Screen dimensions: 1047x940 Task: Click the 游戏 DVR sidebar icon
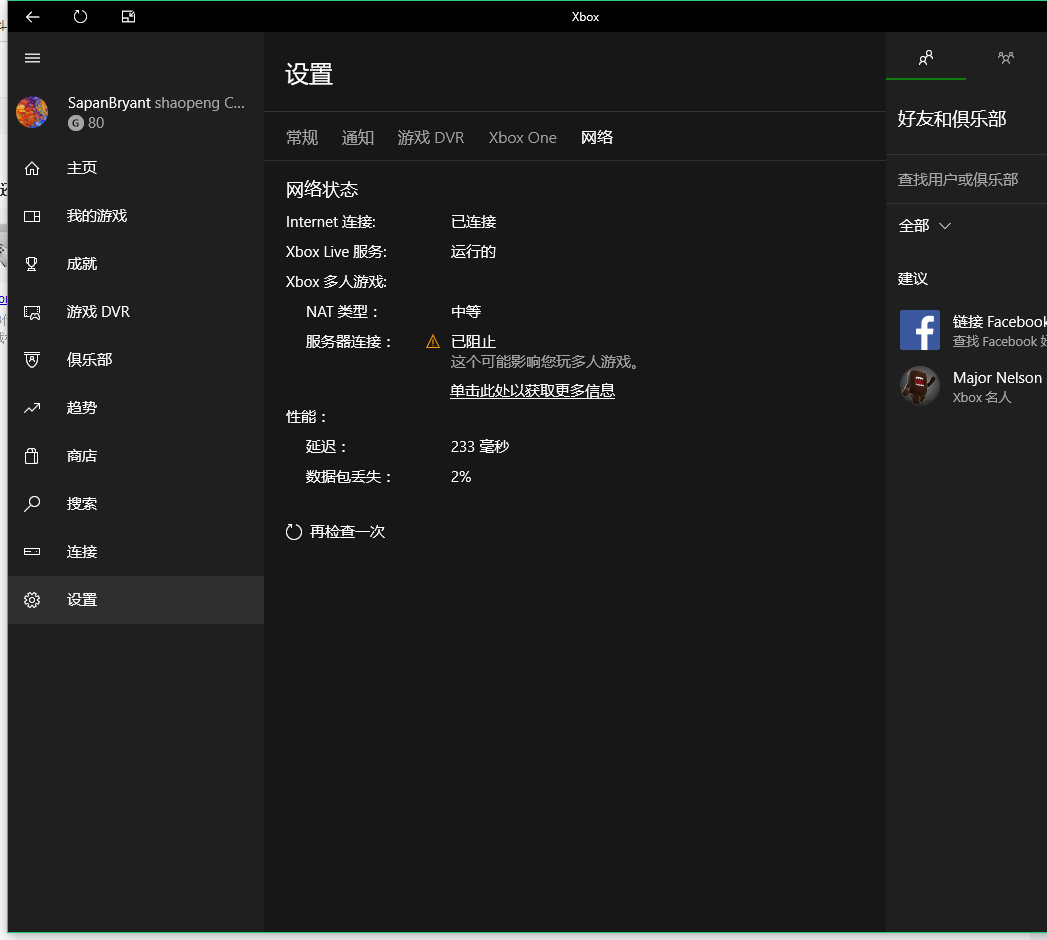32,312
